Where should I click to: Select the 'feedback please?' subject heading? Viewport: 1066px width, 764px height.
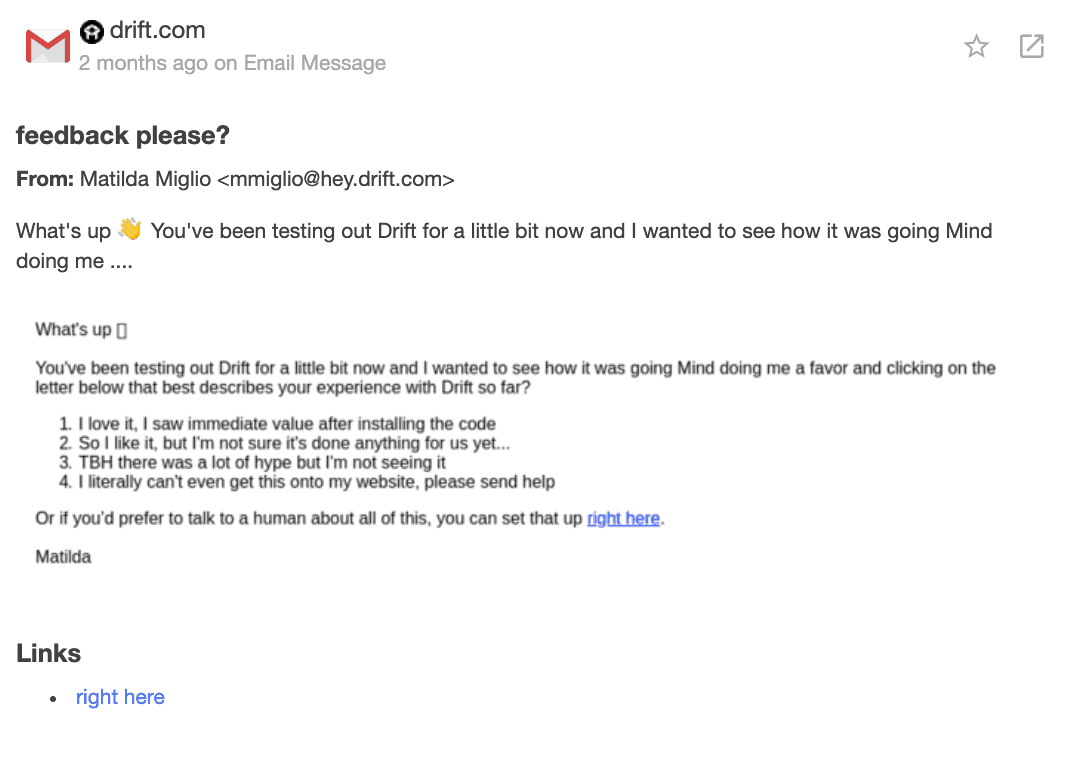coord(122,135)
